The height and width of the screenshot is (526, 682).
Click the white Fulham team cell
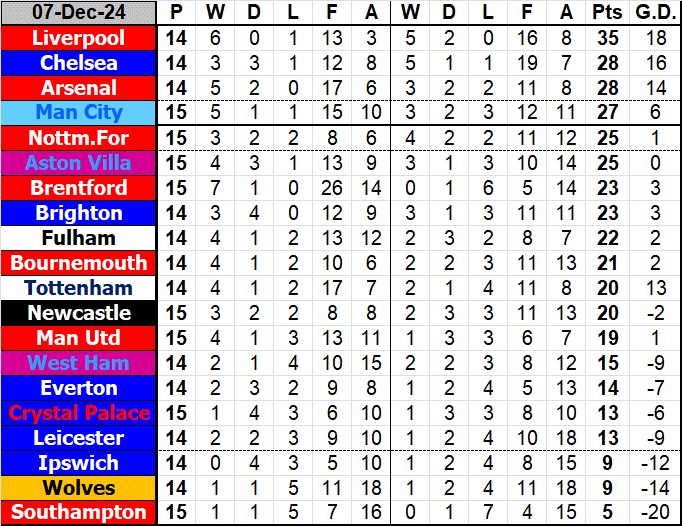(79, 238)
